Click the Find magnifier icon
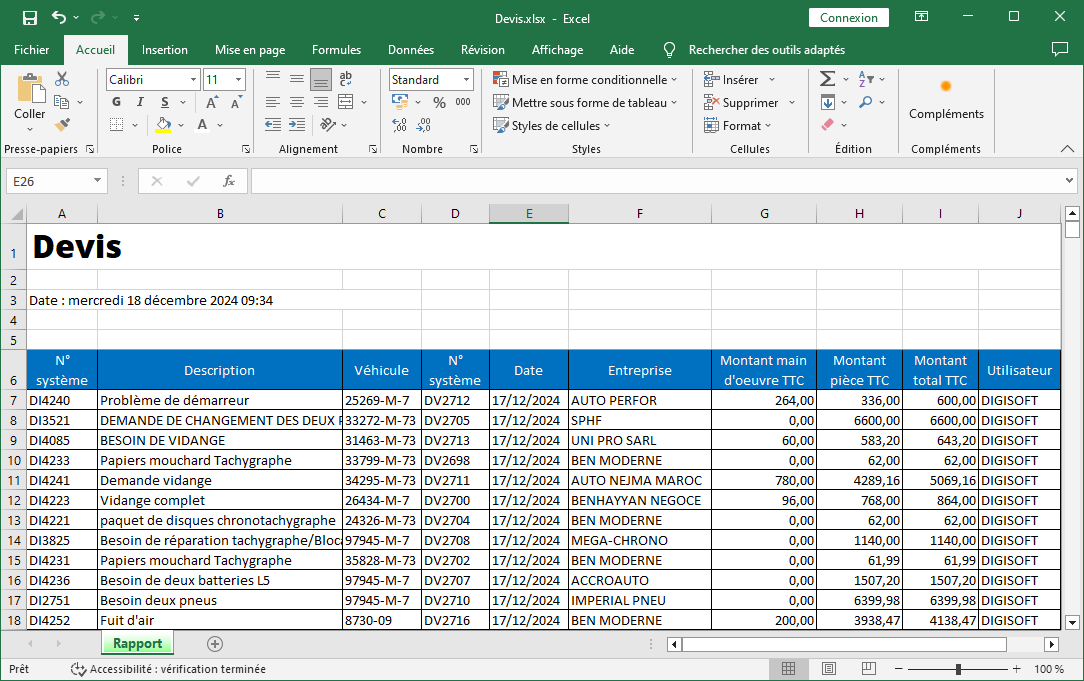 (866, 102)
